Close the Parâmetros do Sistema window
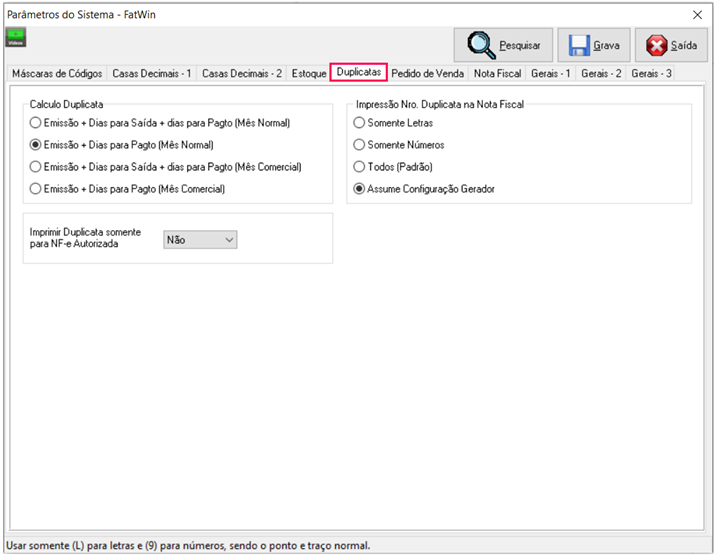The width and height of the screenshot is (718, 559). click(698, 15)
